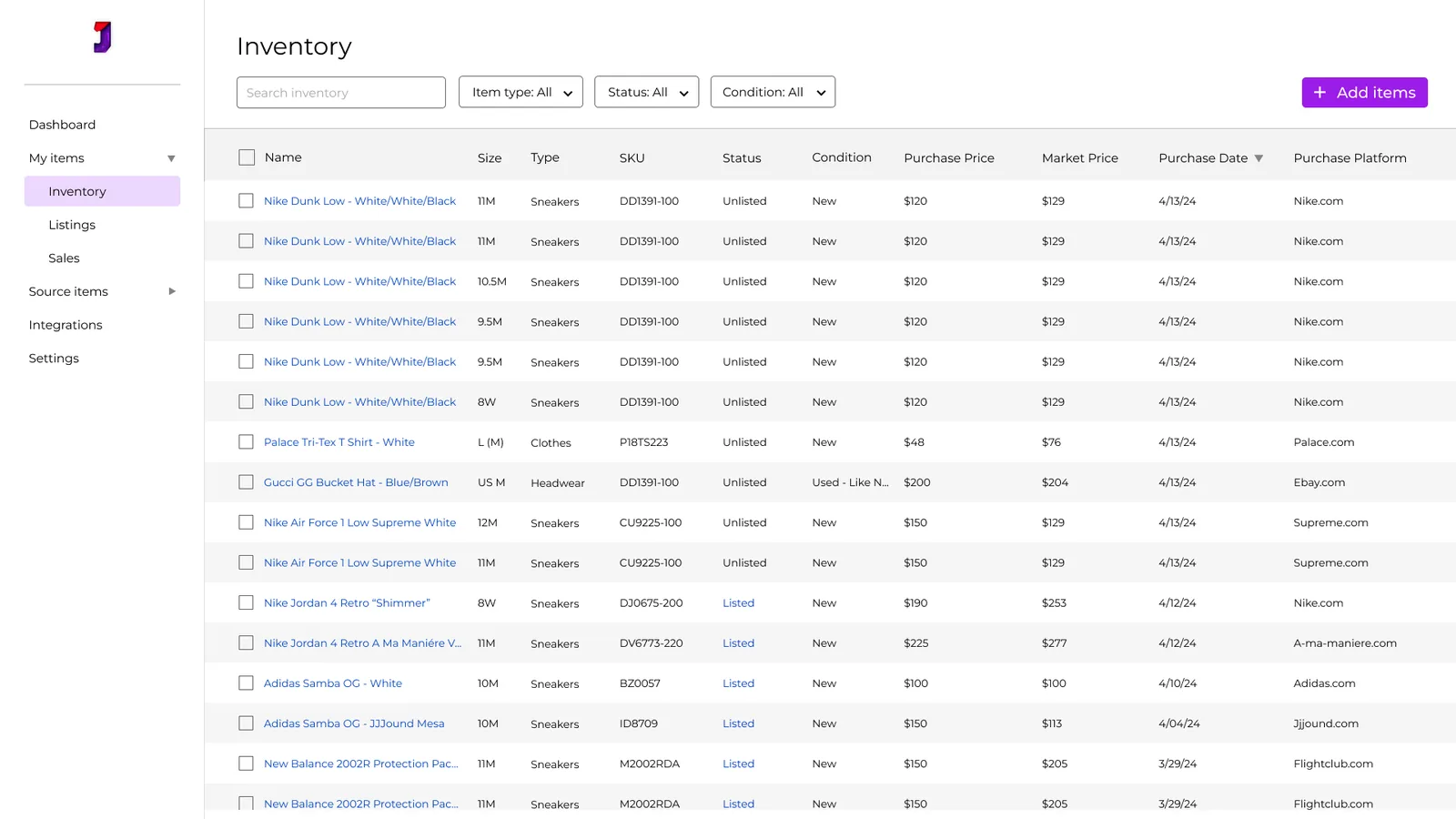Toggle the select-all checkbox in the table header
The image size is (1456, 819).
click(x=247, y=157)
